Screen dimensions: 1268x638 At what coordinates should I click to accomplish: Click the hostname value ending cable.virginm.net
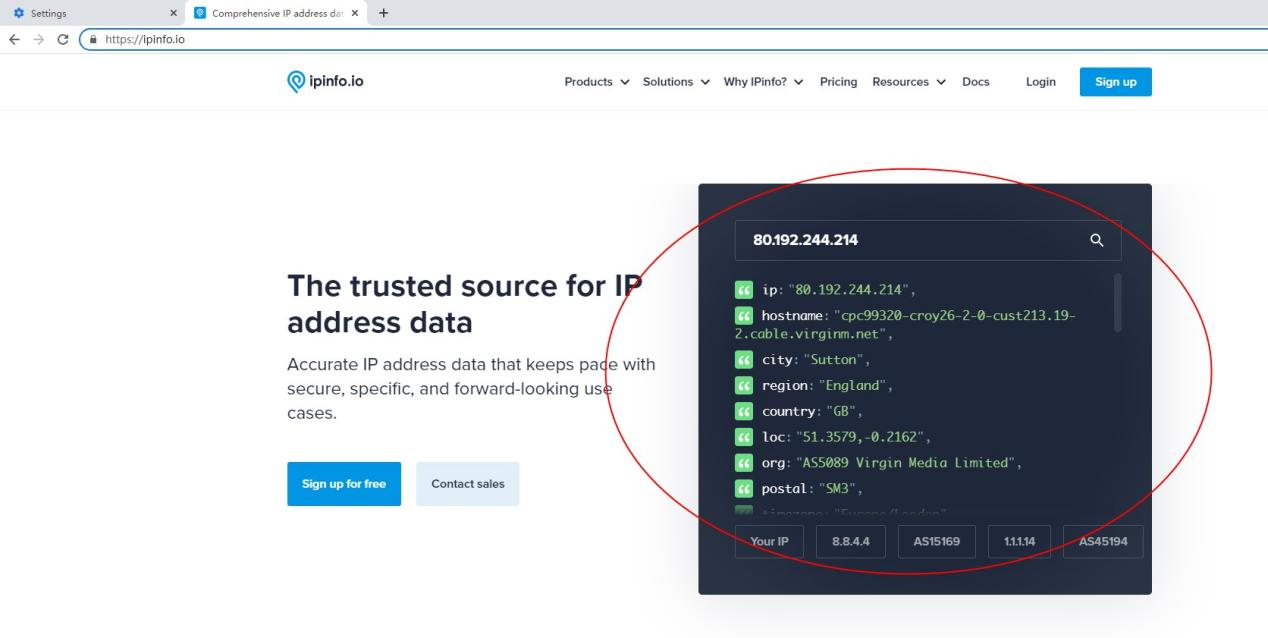906,325
